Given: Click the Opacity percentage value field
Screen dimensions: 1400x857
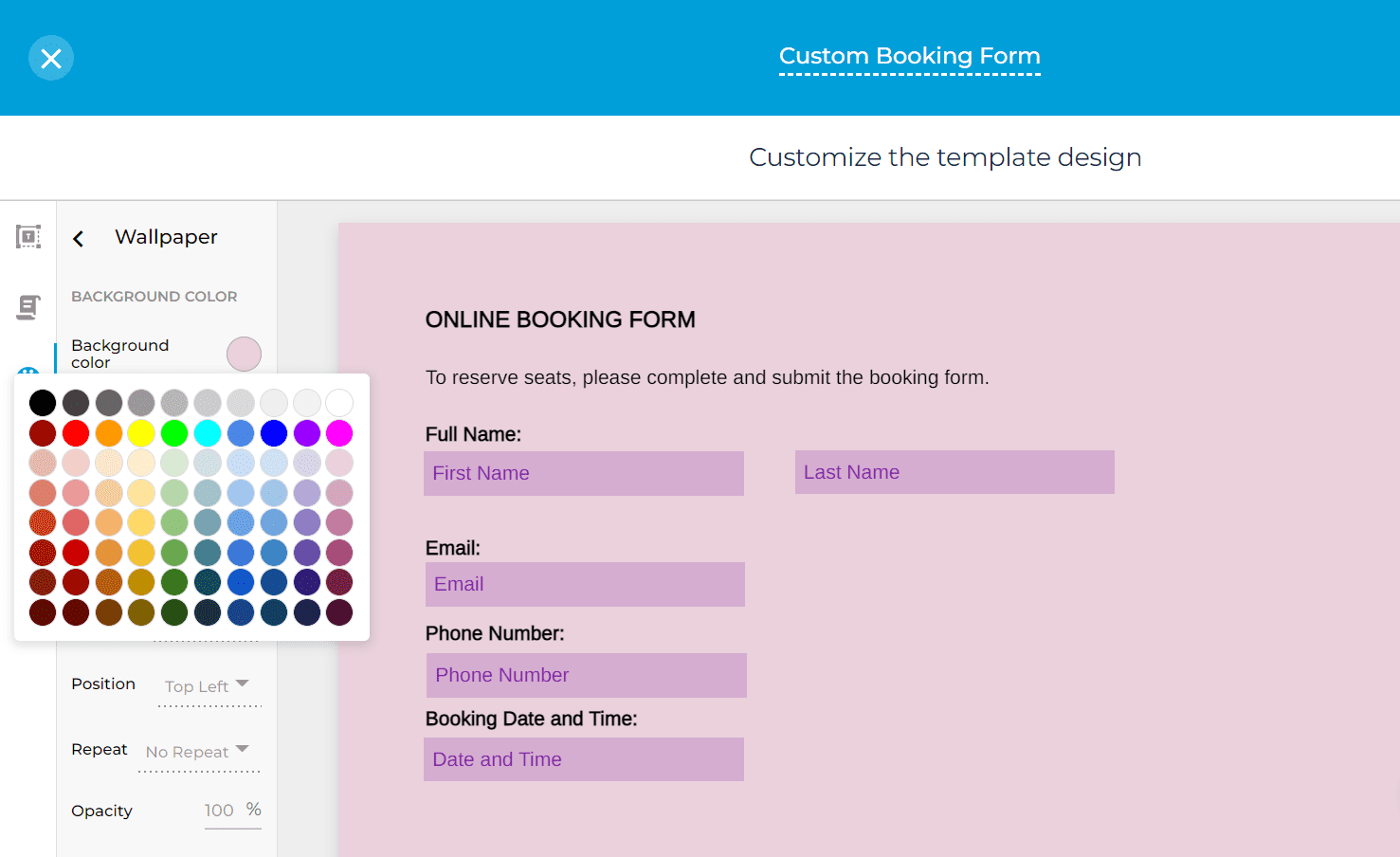Looking at the screenshot, I should 220,811.
